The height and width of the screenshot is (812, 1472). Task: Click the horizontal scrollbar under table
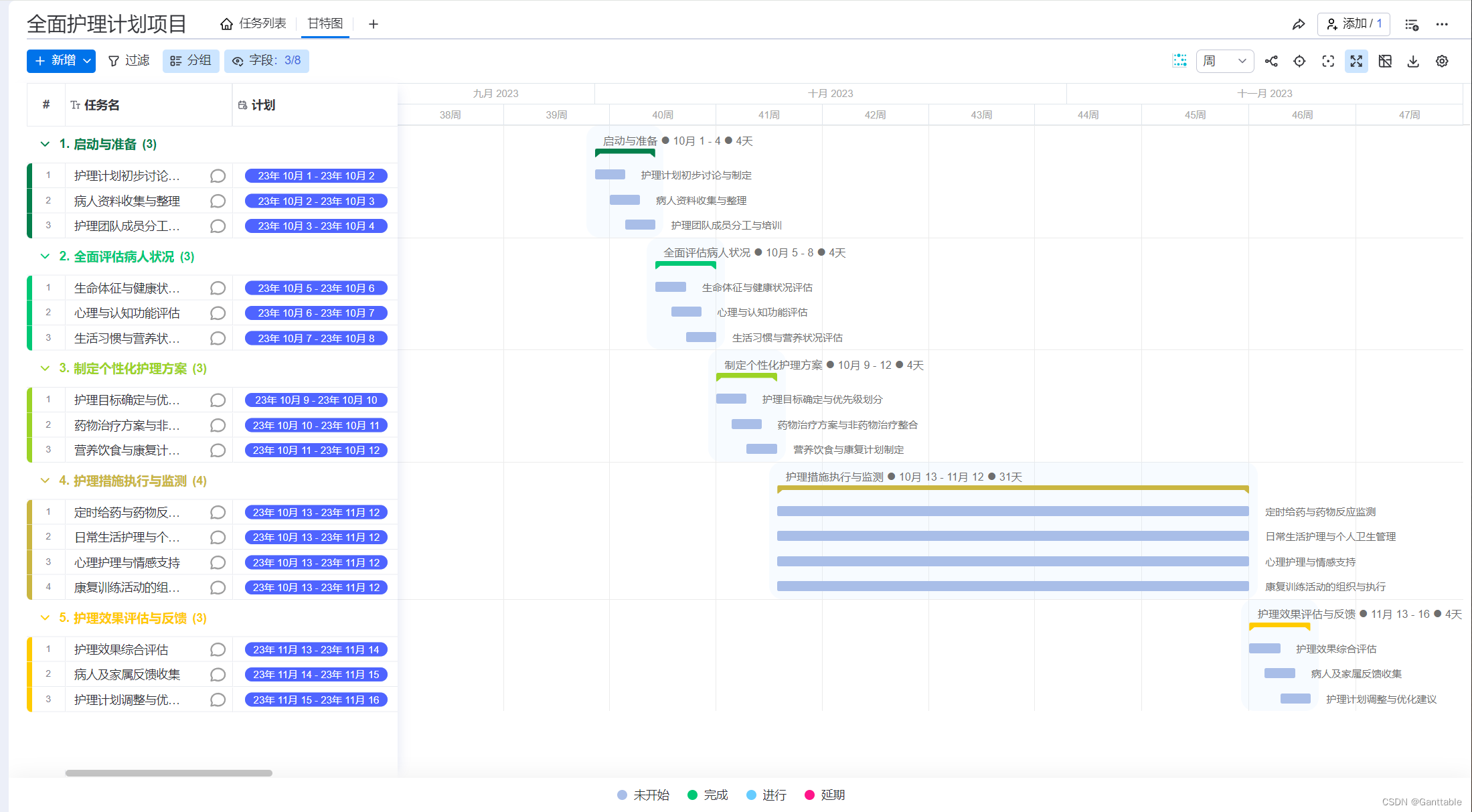coord(169,773)
